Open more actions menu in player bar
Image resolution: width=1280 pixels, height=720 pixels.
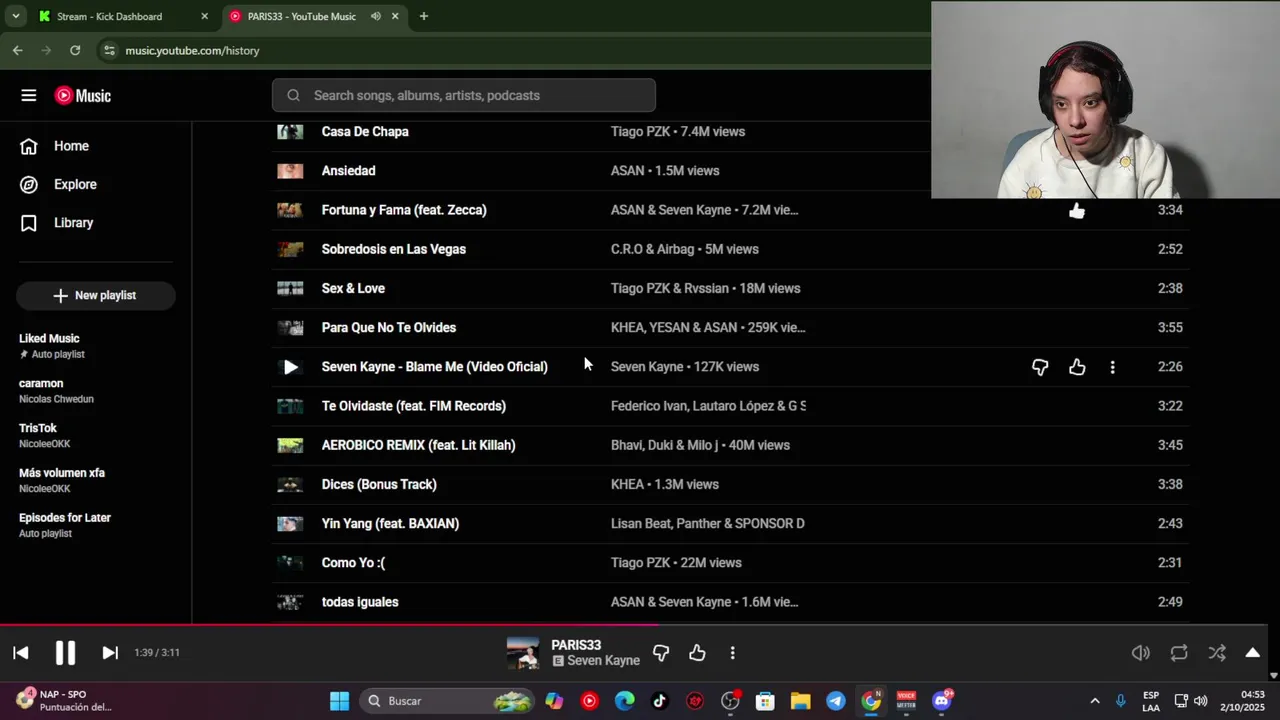[732, 653]
